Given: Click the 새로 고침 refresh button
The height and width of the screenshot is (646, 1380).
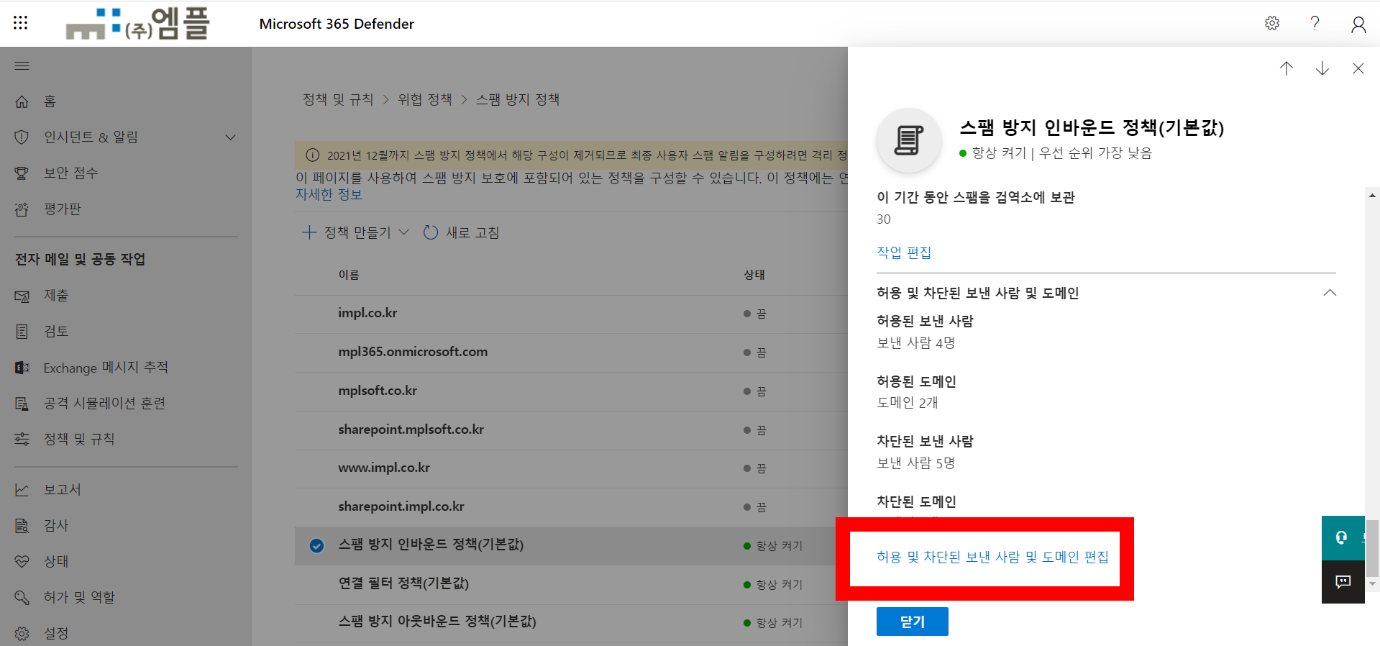Looking at the screenshot, I should [x=461, y=232].
